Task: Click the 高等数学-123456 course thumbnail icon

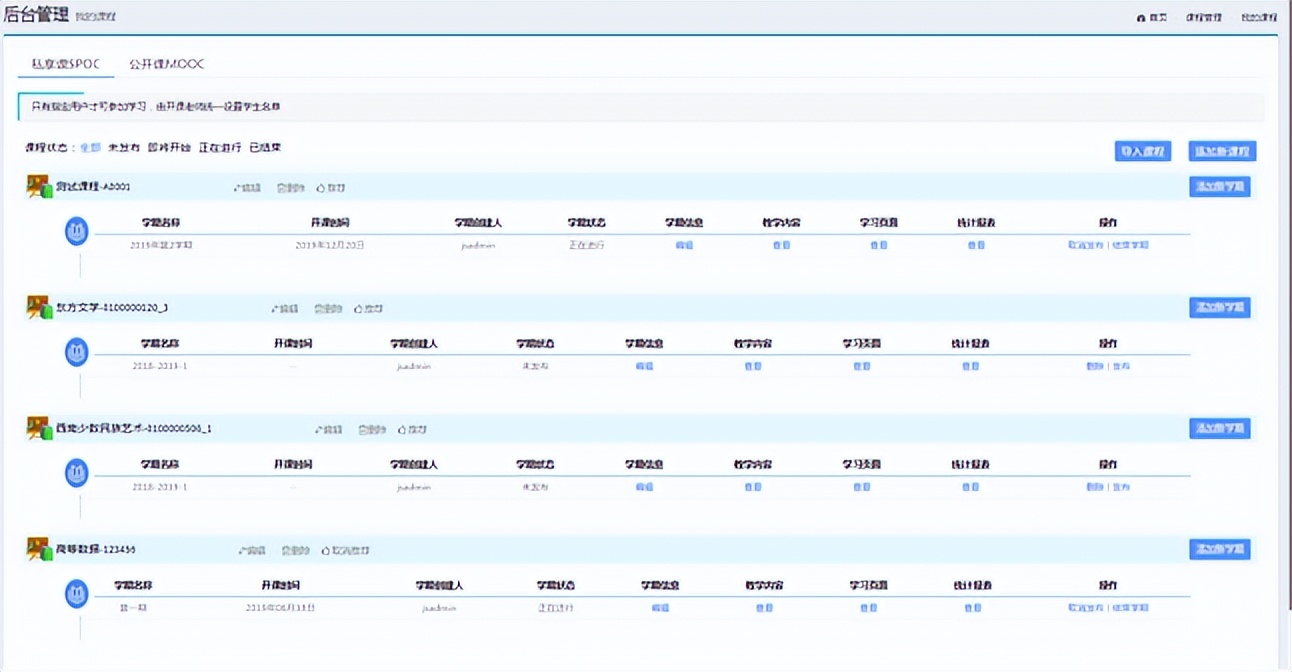Action: click(38, 549)
